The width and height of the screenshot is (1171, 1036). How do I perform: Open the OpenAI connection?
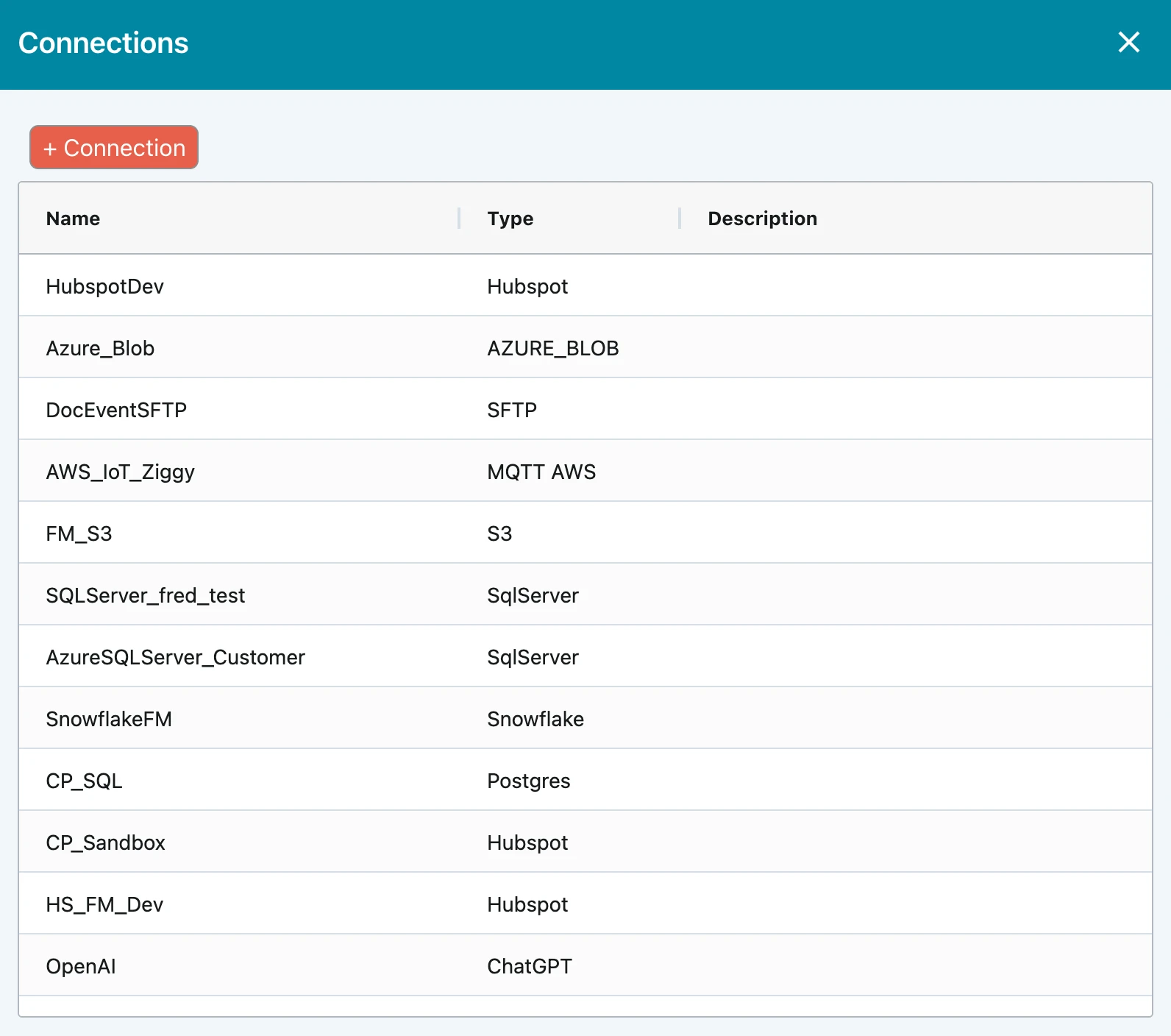pos(81,966)
